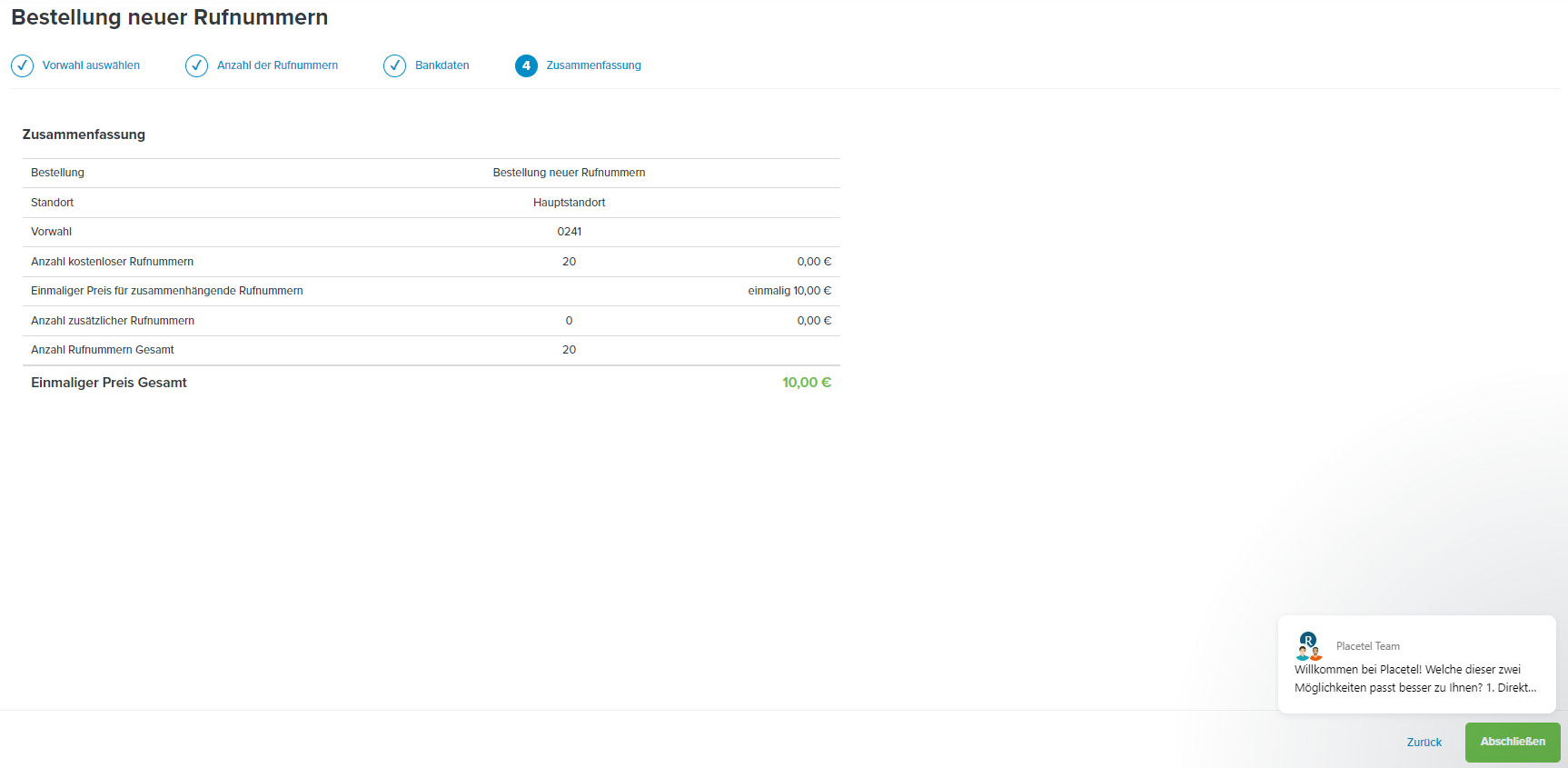Go to the Vorwahl auswählen step
Screen dimensions: 1568x768
coord(91,65)
